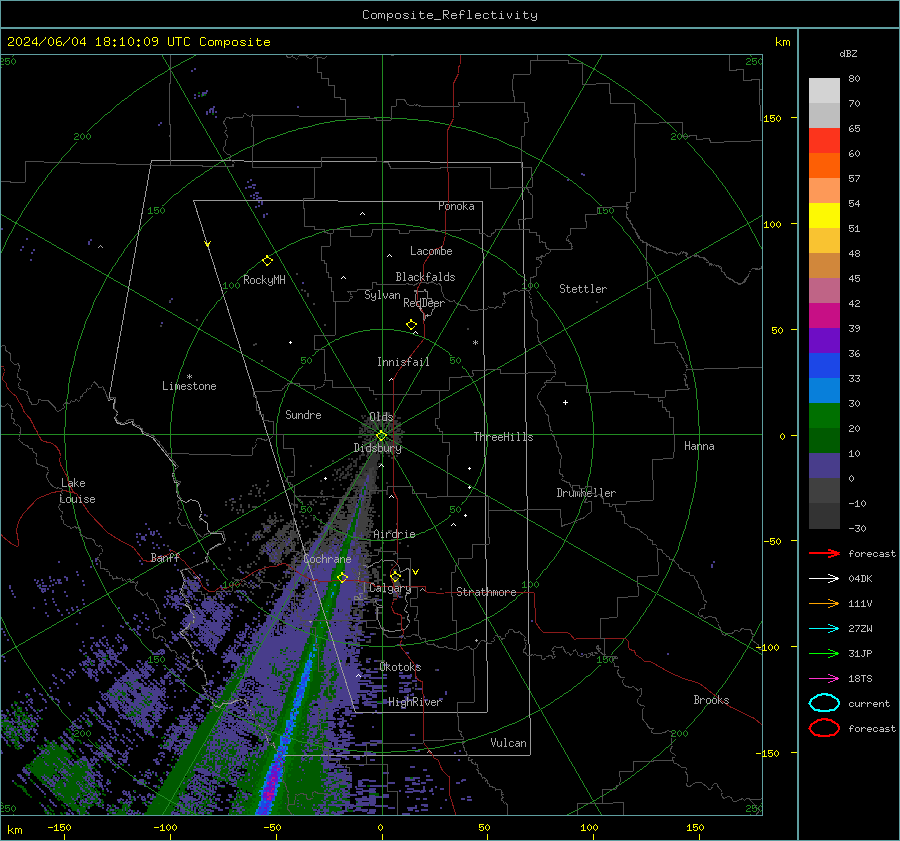Image resolution: width=900 pixels, height=841 pixels.
Task: Click the yellow diamond at the radar center
Action: click(x=381, y=436)
